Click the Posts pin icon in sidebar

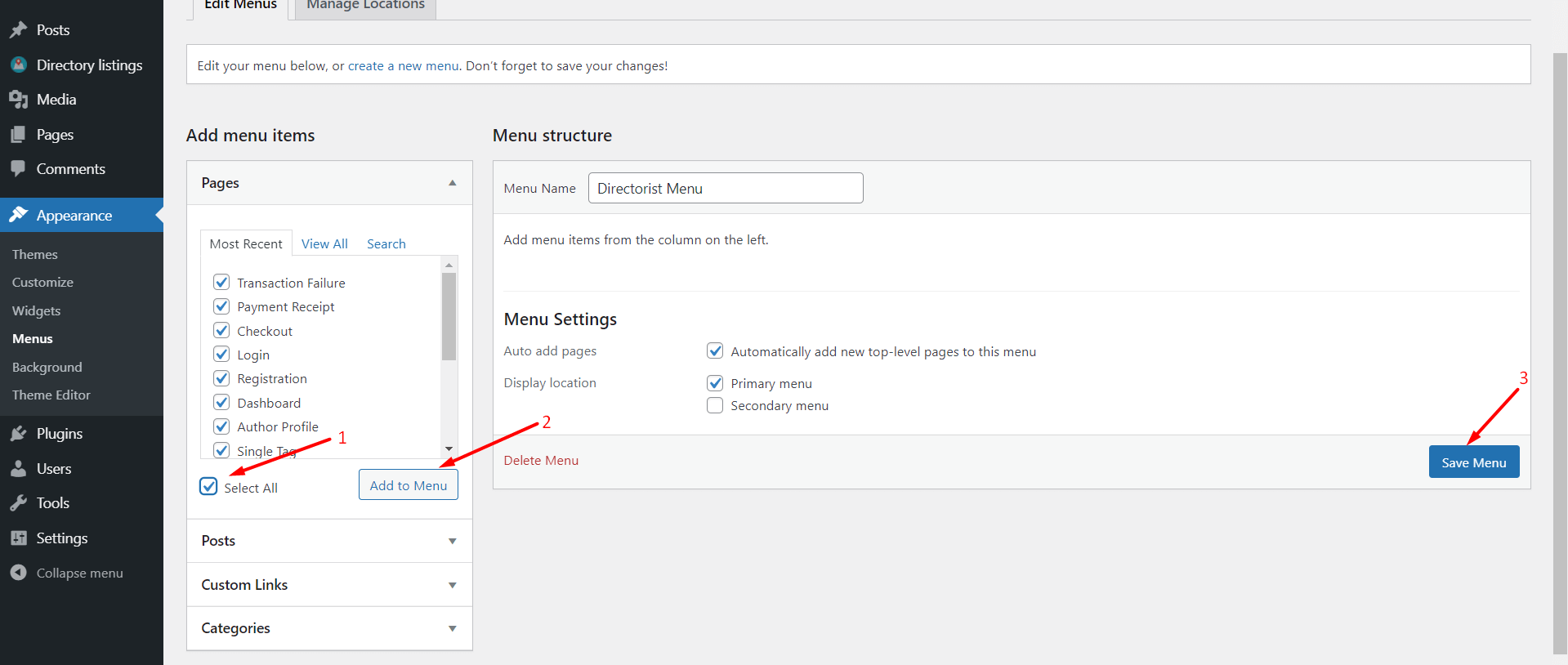tap(18, 30)
